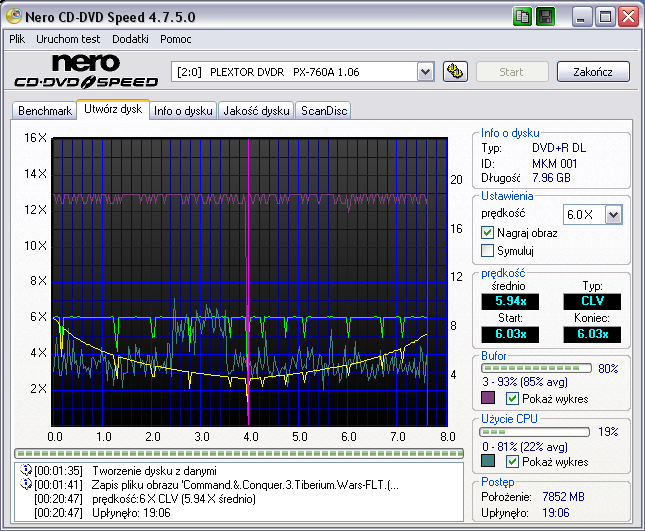This screenshot has width=645, height=531.
Task: Click the Nero app icon in title bar
Action: coord(14,16)
